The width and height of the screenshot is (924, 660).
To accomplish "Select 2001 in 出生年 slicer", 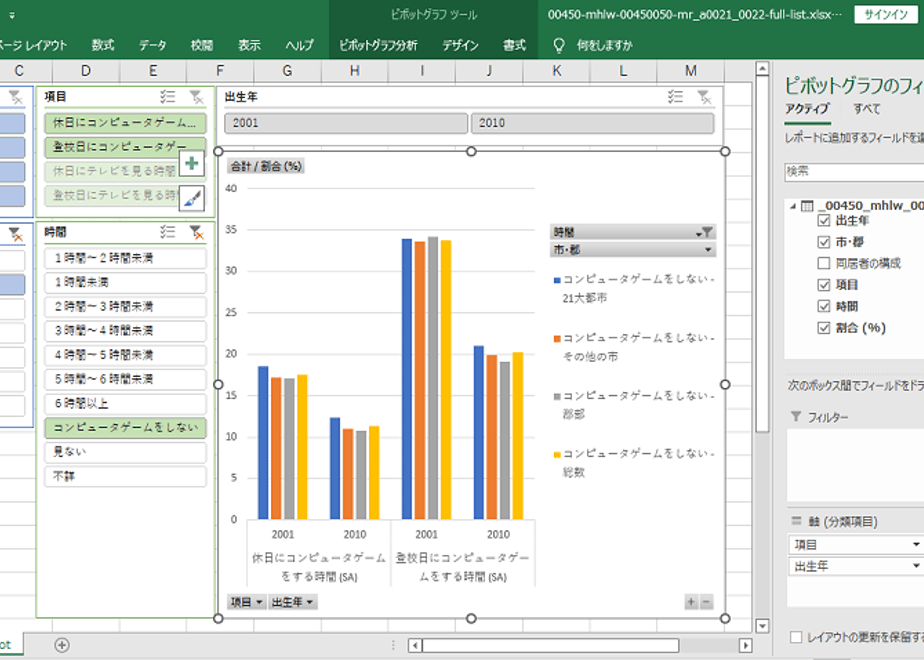I will coord(346,123).
